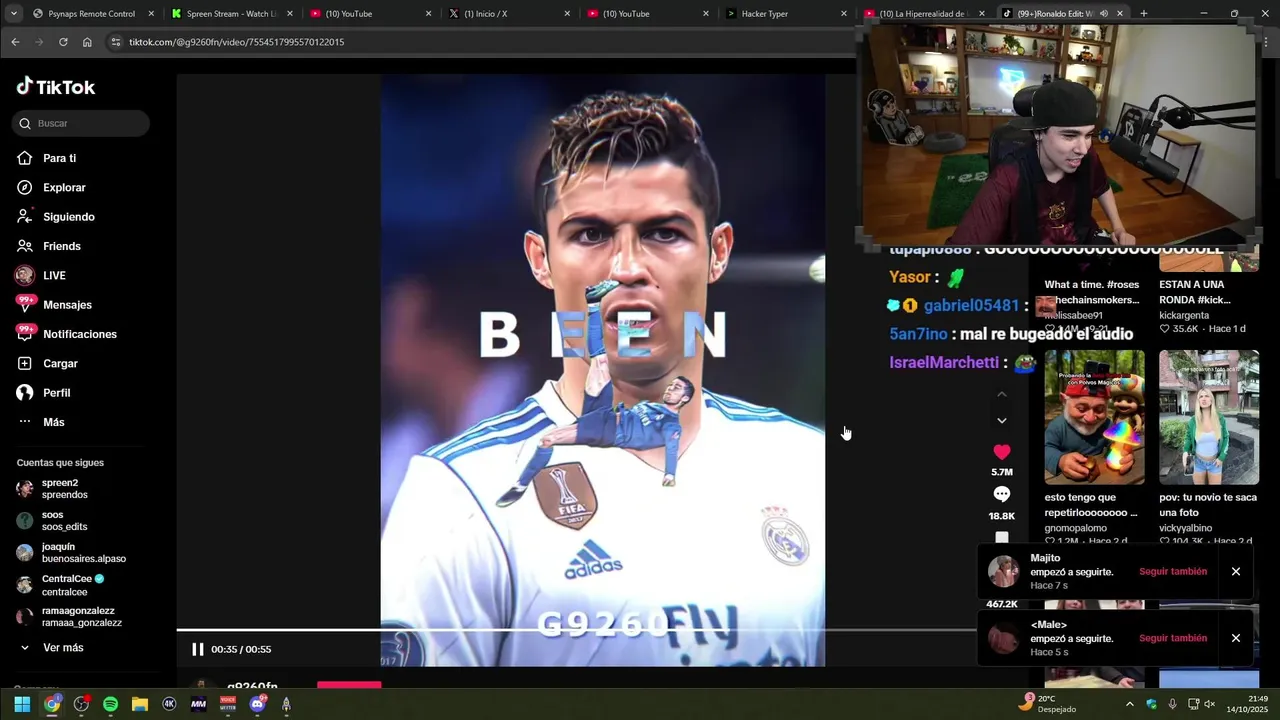Screen dimensions: 1280x720
Task: Open the tab search dropdown
Action: tap(13, 14)
